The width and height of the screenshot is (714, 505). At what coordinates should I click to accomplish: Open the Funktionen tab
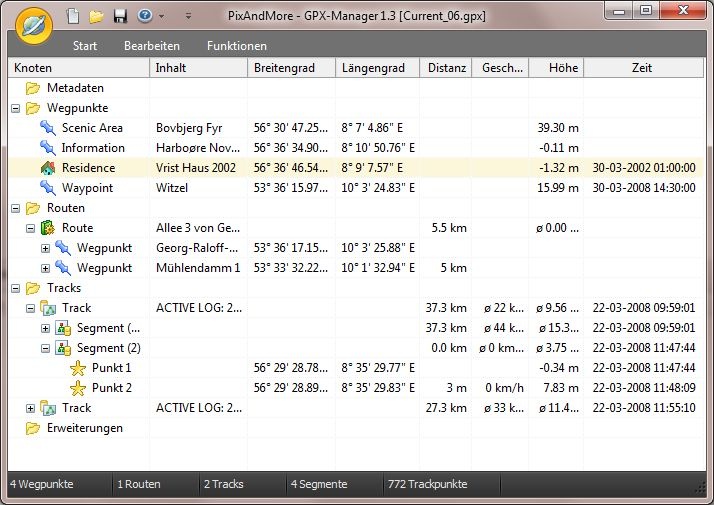(x=237, y=46)
